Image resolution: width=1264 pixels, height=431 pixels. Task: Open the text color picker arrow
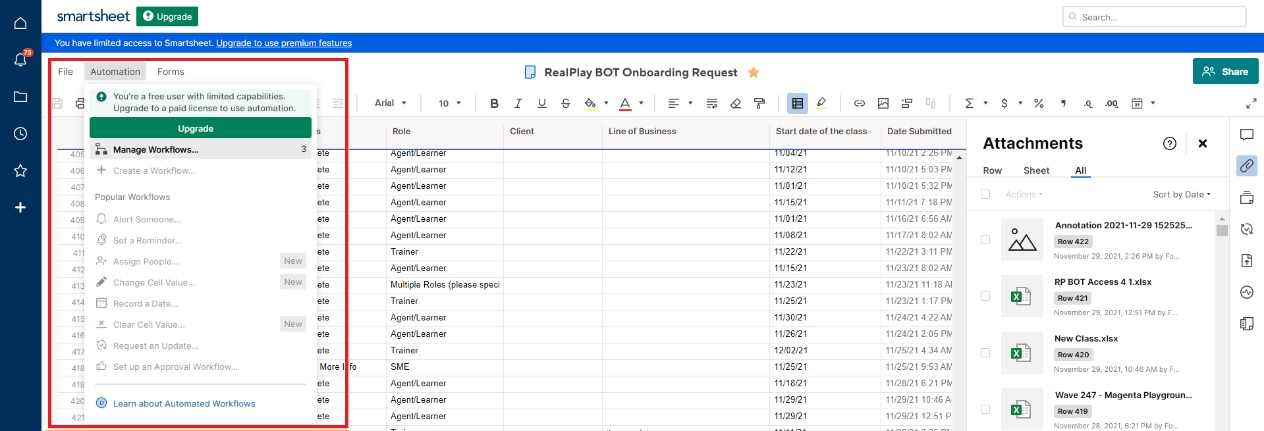pyautogui.click(x=640, y=103)
